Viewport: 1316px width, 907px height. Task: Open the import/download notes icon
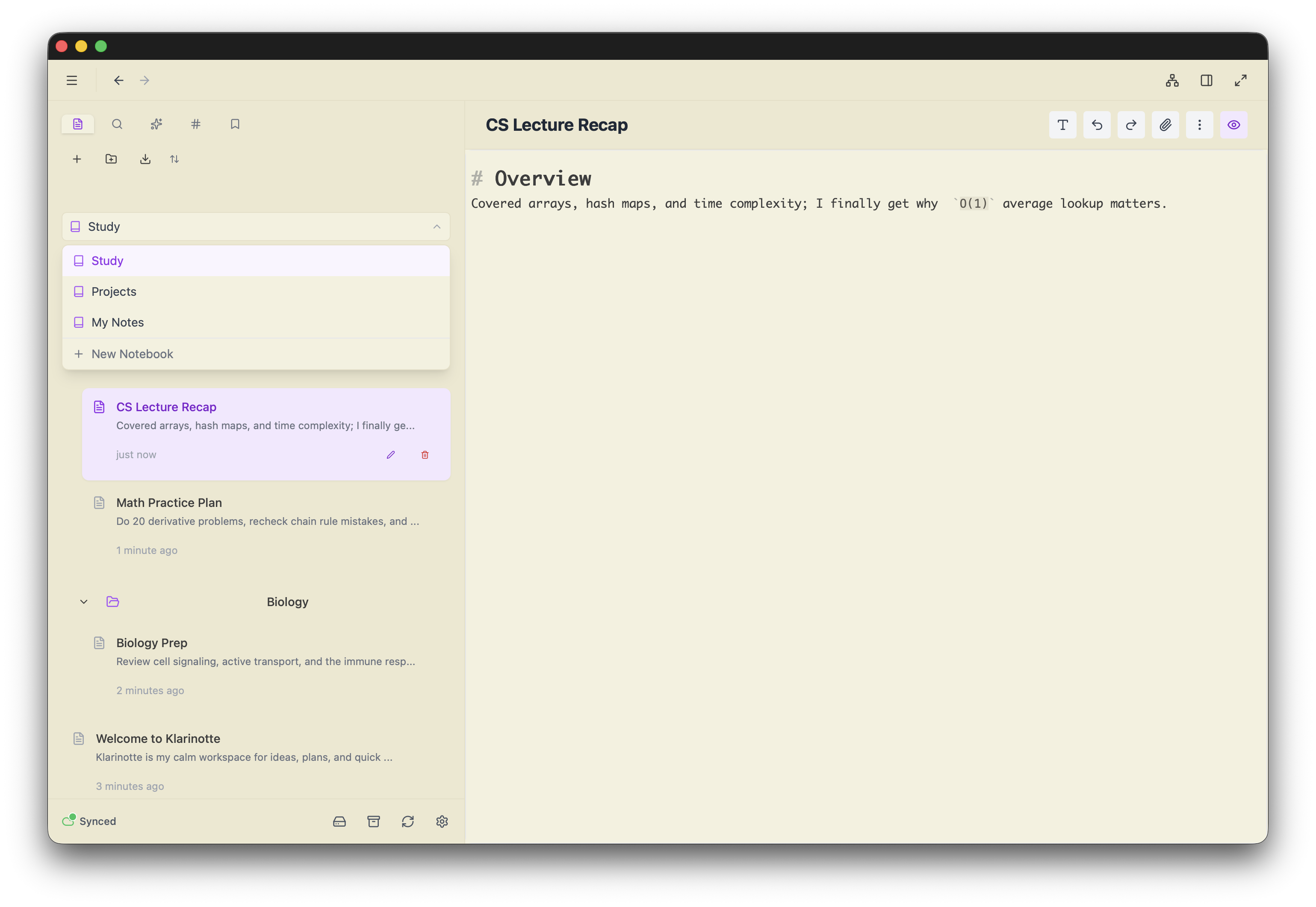pos(145,159)
